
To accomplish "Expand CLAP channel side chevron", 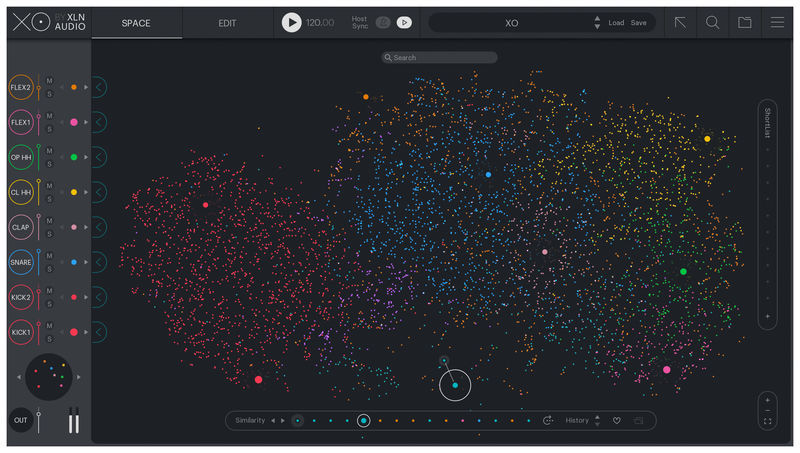I will tap(99, 227).
